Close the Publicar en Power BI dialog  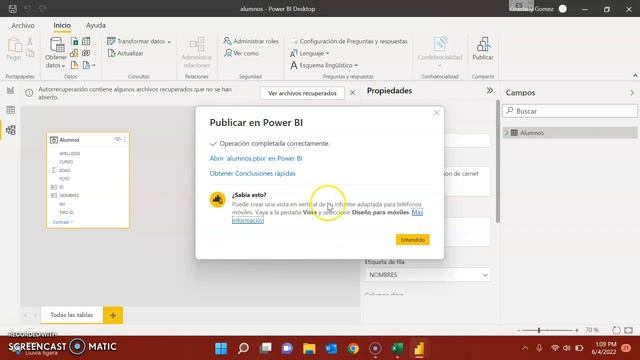click(436, 113)
